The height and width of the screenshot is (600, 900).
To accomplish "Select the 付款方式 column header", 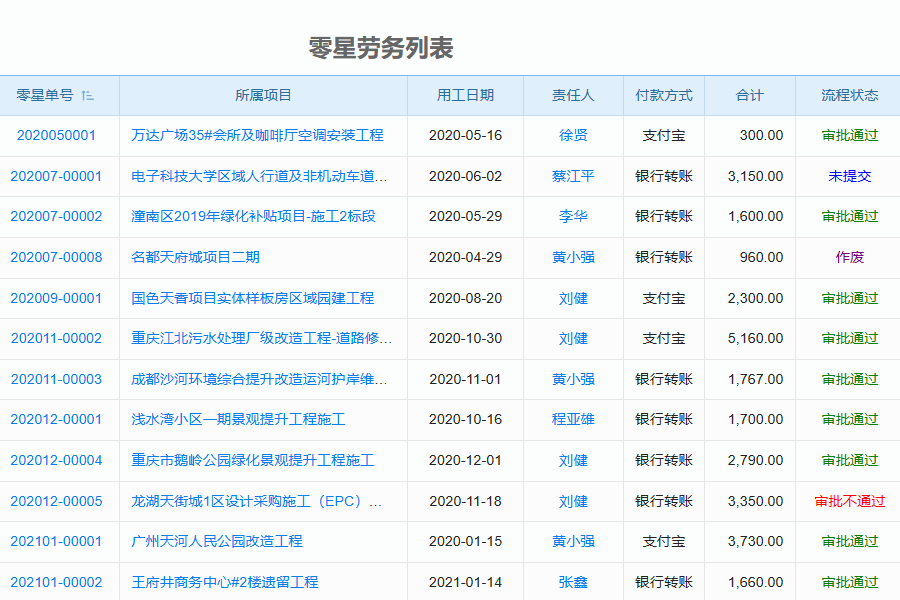I will point(664,95).
